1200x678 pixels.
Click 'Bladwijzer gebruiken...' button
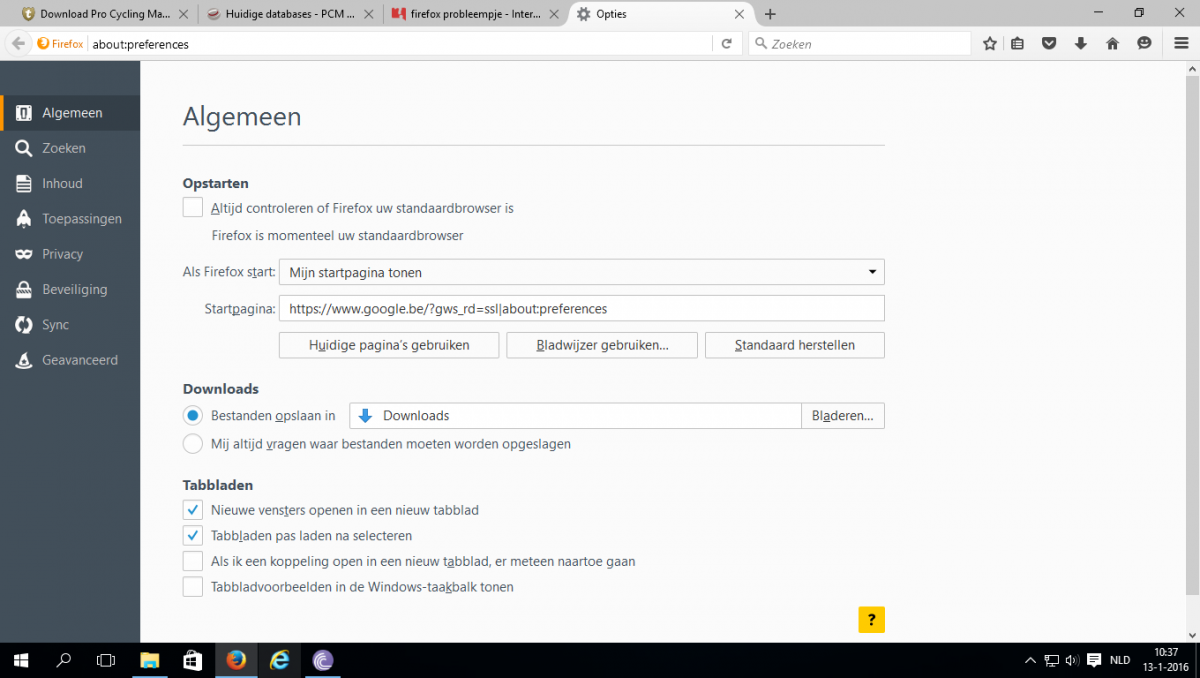(602, 345)
